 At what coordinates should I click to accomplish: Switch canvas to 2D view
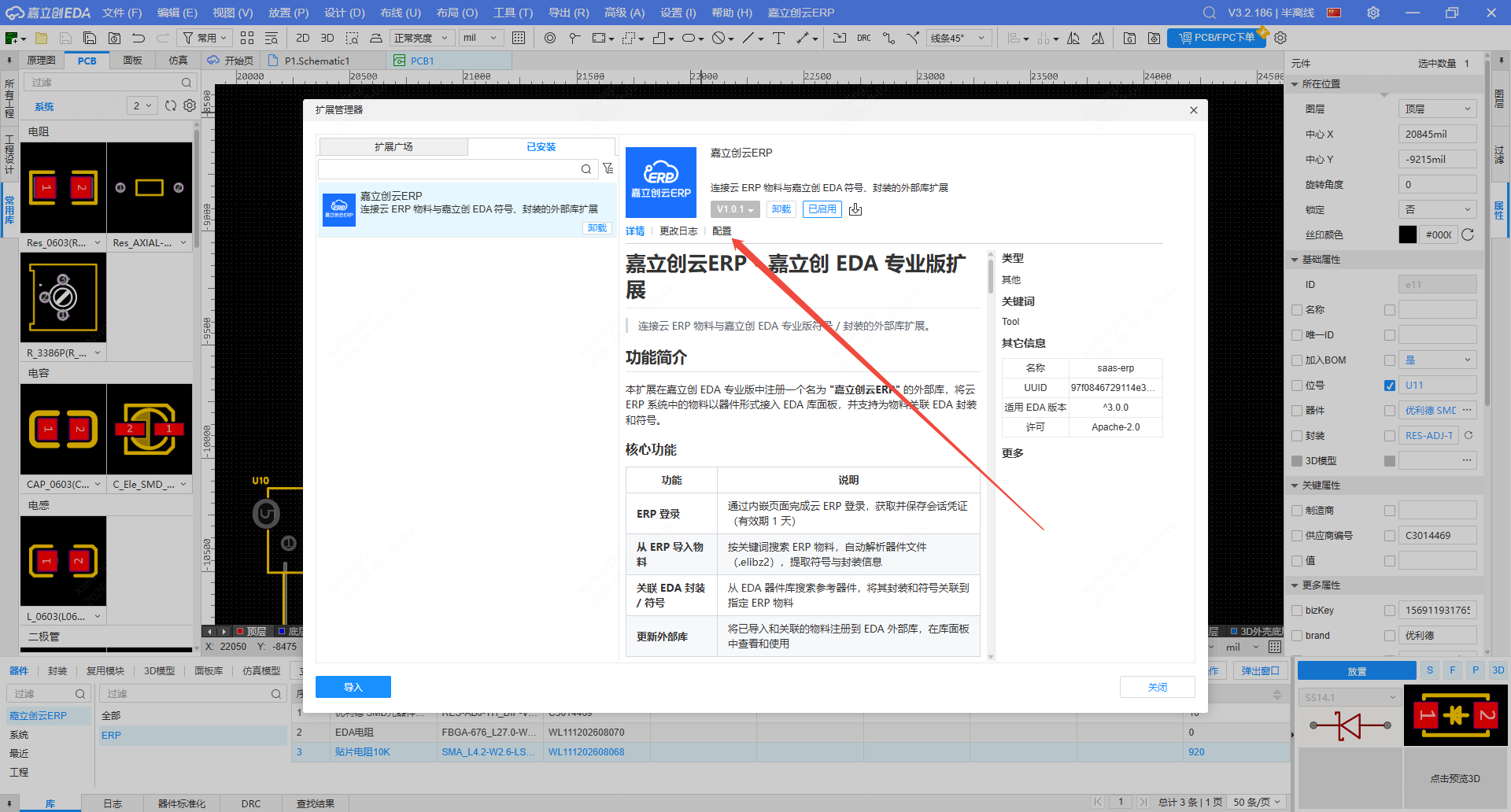[x=302, y=38]
